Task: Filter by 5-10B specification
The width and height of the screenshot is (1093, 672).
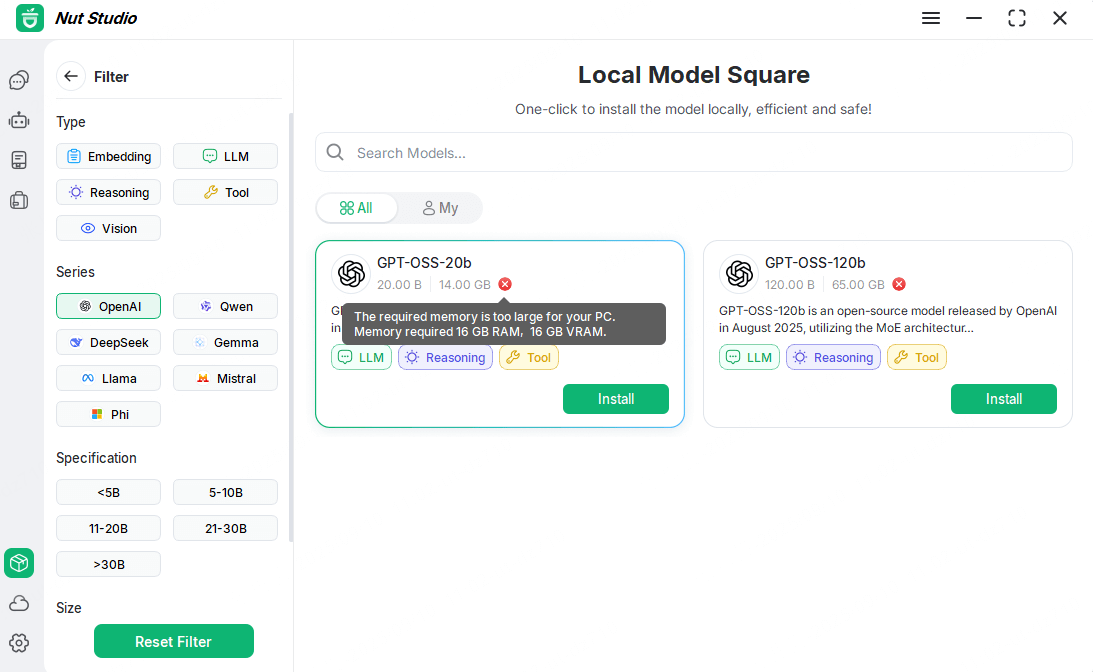Action: click(225, 492)
